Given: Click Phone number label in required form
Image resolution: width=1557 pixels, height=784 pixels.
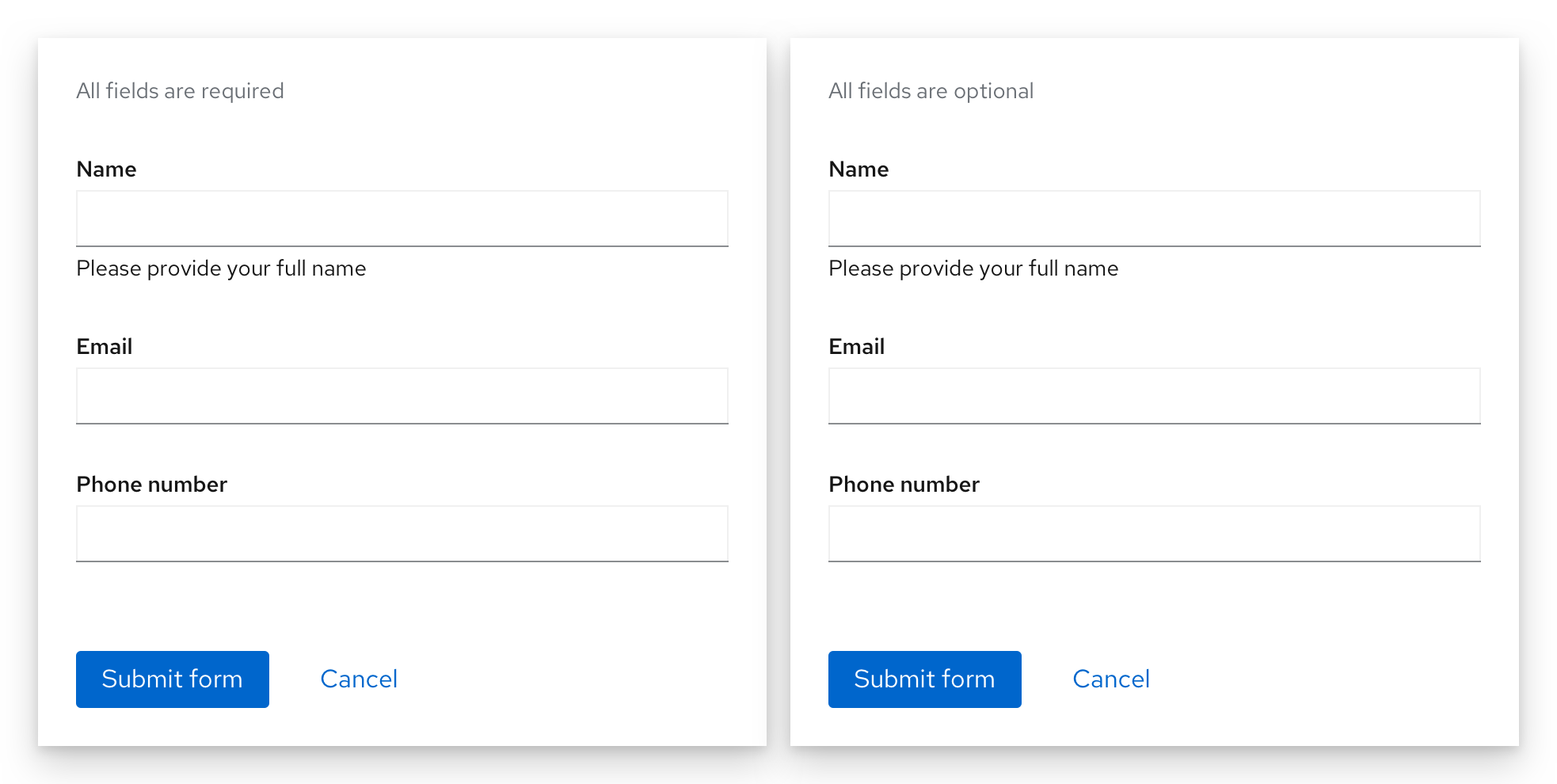Looking at the screenshot, I should [x=151, y=485].
